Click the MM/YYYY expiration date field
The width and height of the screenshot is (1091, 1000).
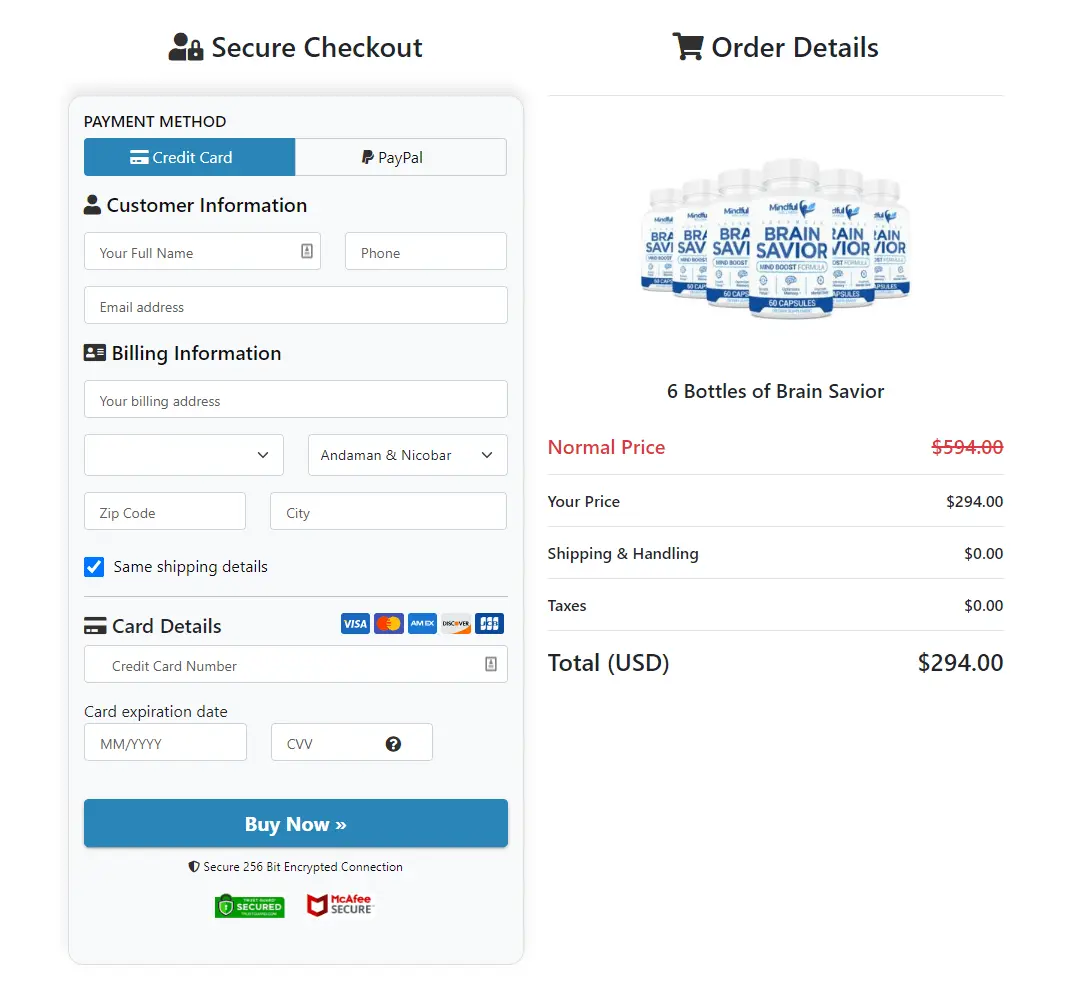pyautogui.click(x=166, y=743)
